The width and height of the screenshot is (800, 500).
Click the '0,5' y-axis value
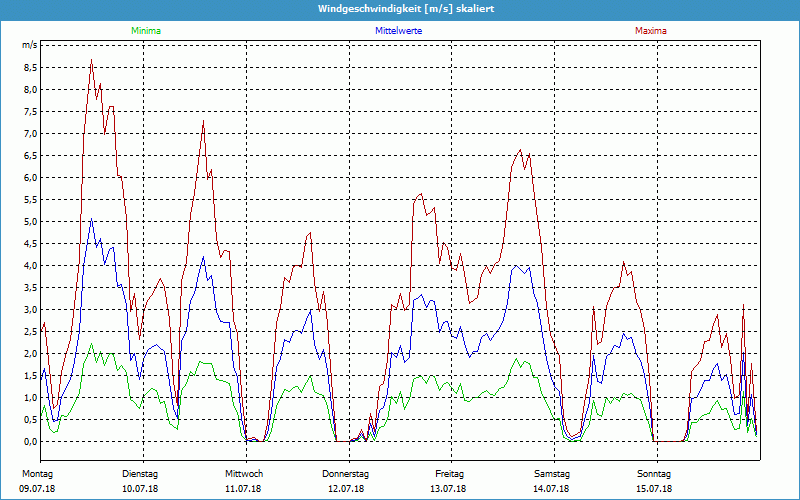31,419
